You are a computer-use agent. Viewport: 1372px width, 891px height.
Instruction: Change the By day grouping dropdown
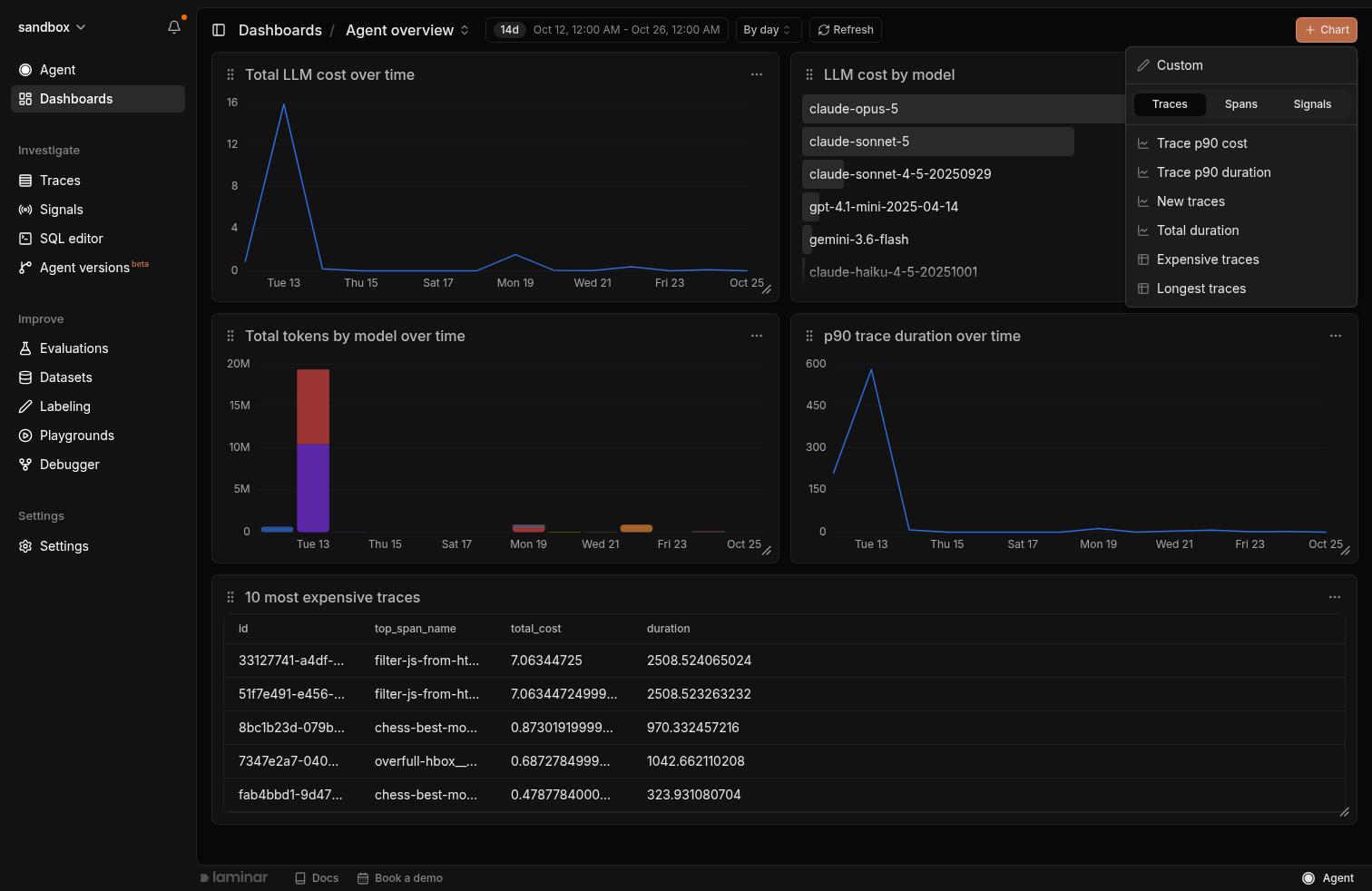point(768,30)
